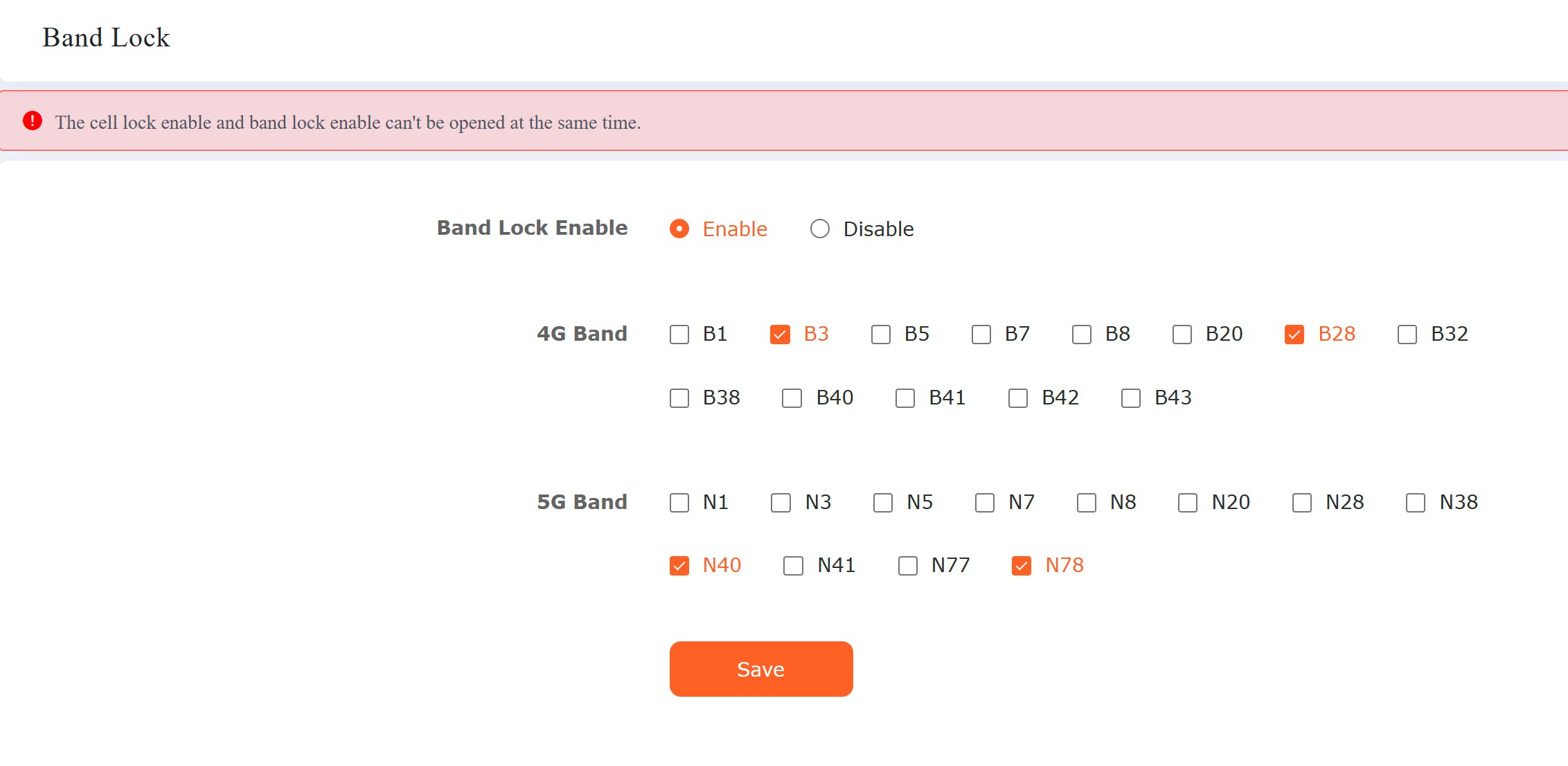Check the N41 5G band checkbox
The image size is (1568, 766).
coord(793,566)
